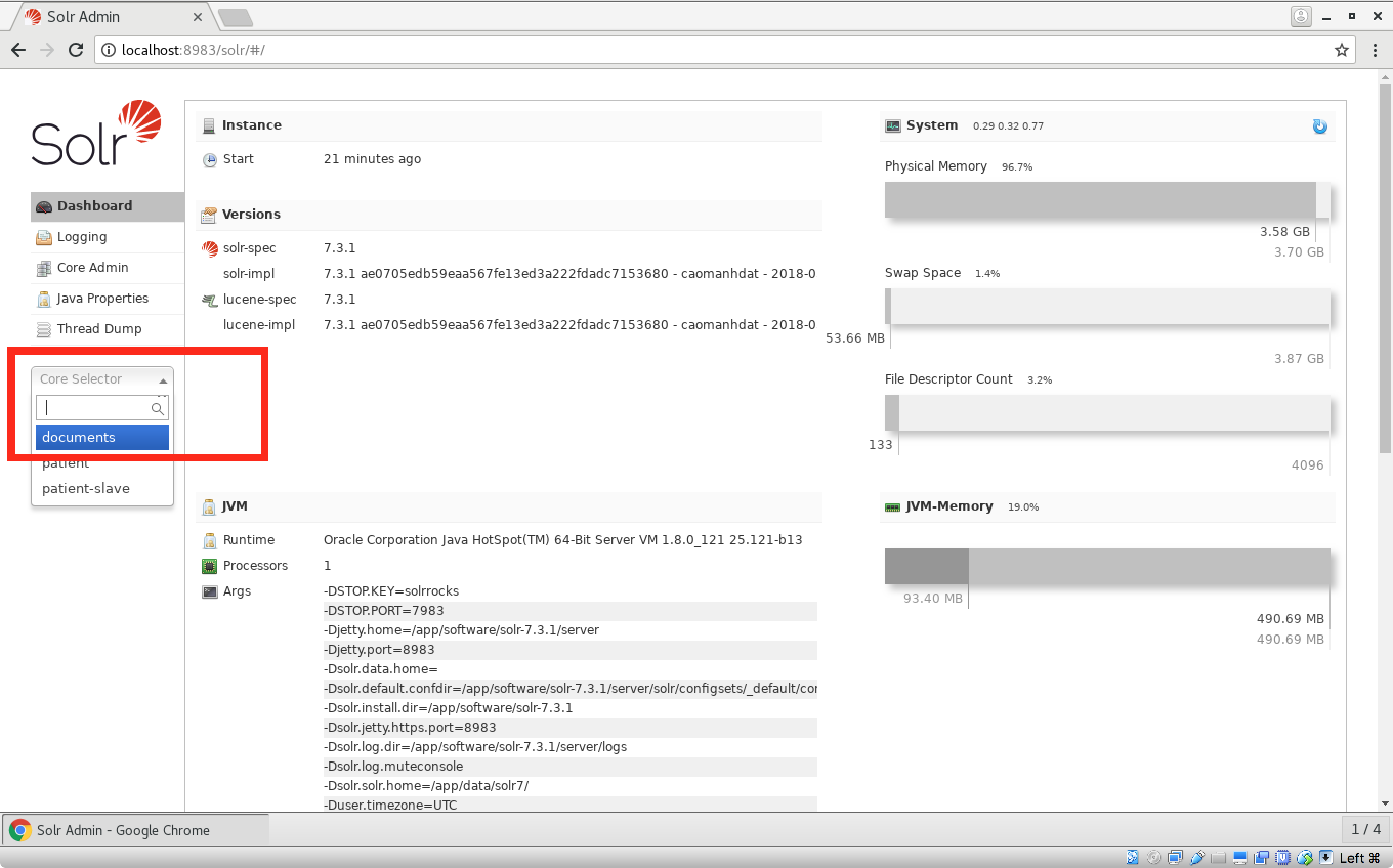Collapse the Core Selector dropdown
This screenshot has width=1393, height=868.
tap(102, 379)
